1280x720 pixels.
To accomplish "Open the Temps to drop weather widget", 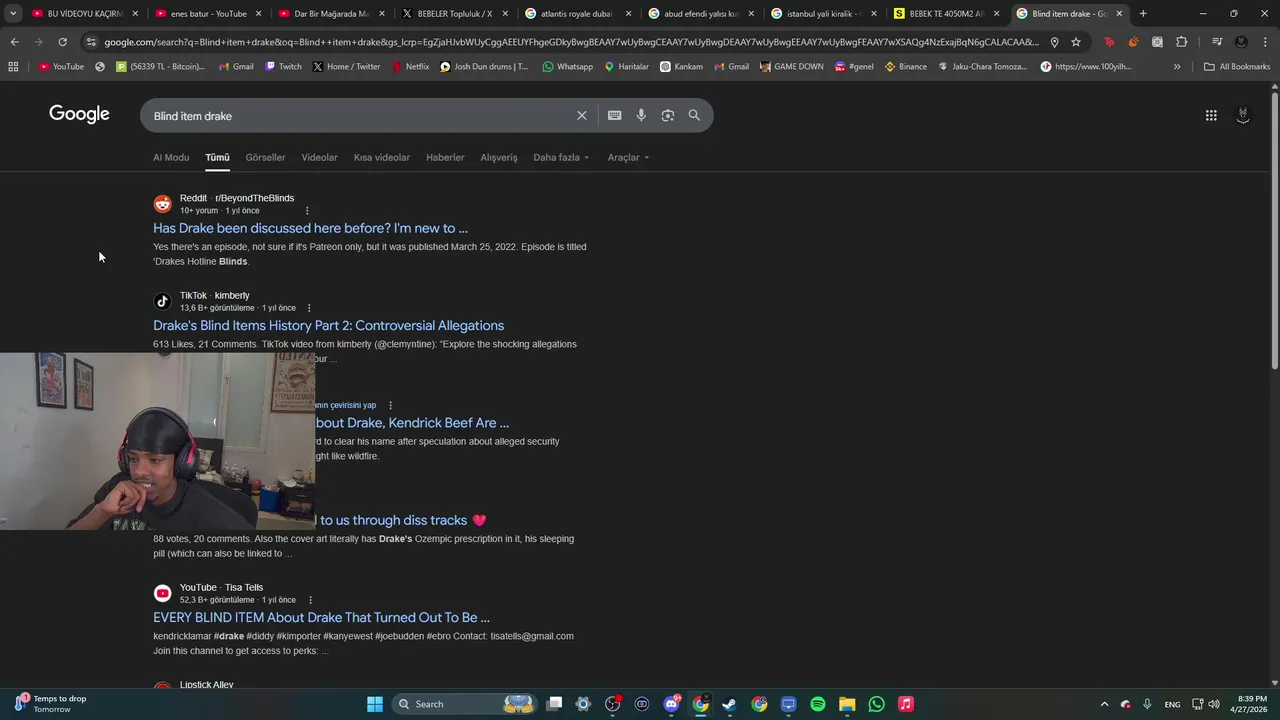I will pos(50,704).
